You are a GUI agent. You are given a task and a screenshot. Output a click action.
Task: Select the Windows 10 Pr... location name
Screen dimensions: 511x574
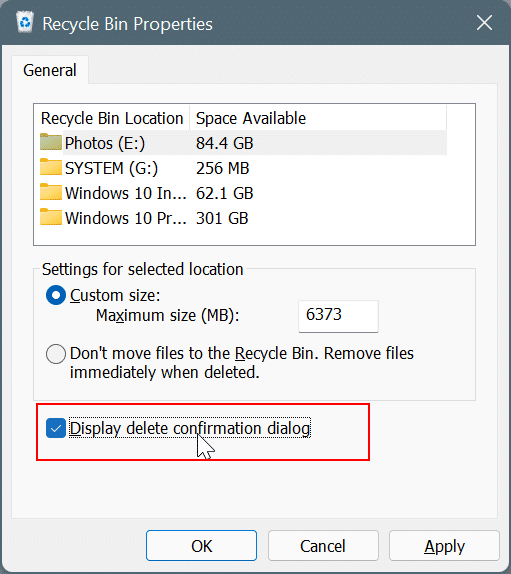[x=126, y=218]
